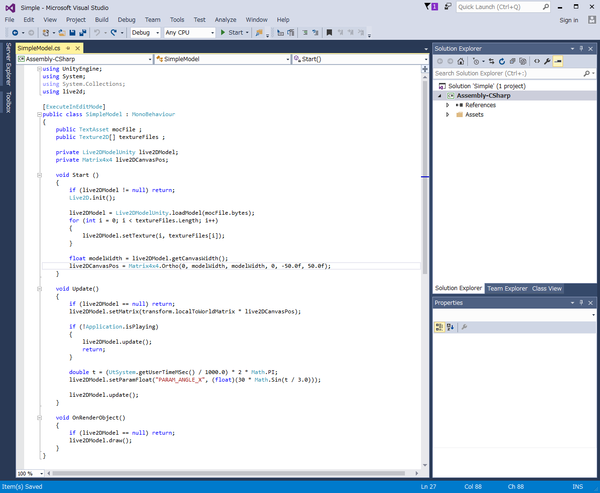Click the editor horizontal scrollbar thumb
Screen dimensions: 600x493
(228, 473)
